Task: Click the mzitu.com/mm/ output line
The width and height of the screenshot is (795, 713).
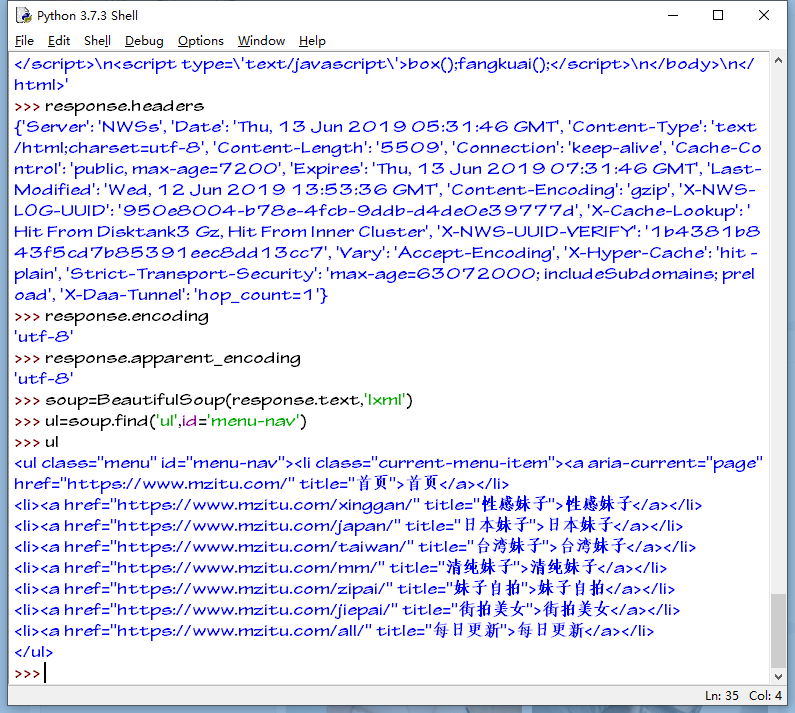Action: point(341,567)
